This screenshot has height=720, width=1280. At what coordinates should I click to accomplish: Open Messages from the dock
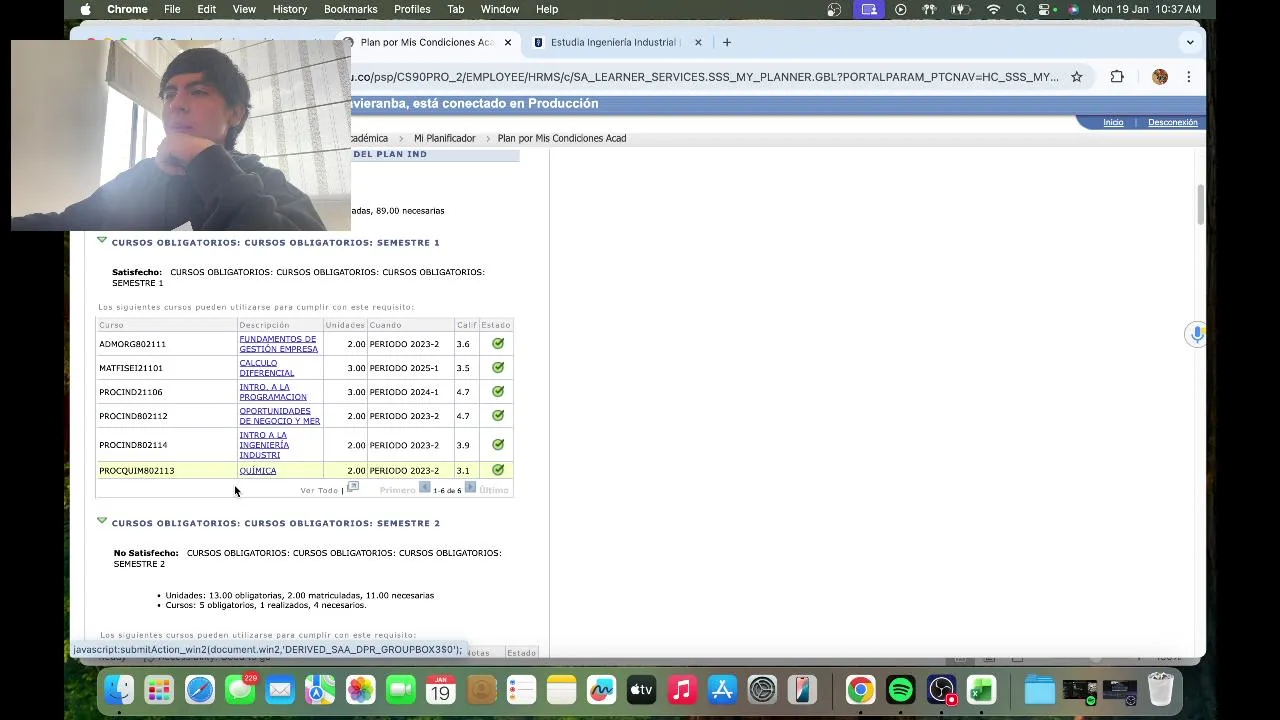(x=240, y=690)
